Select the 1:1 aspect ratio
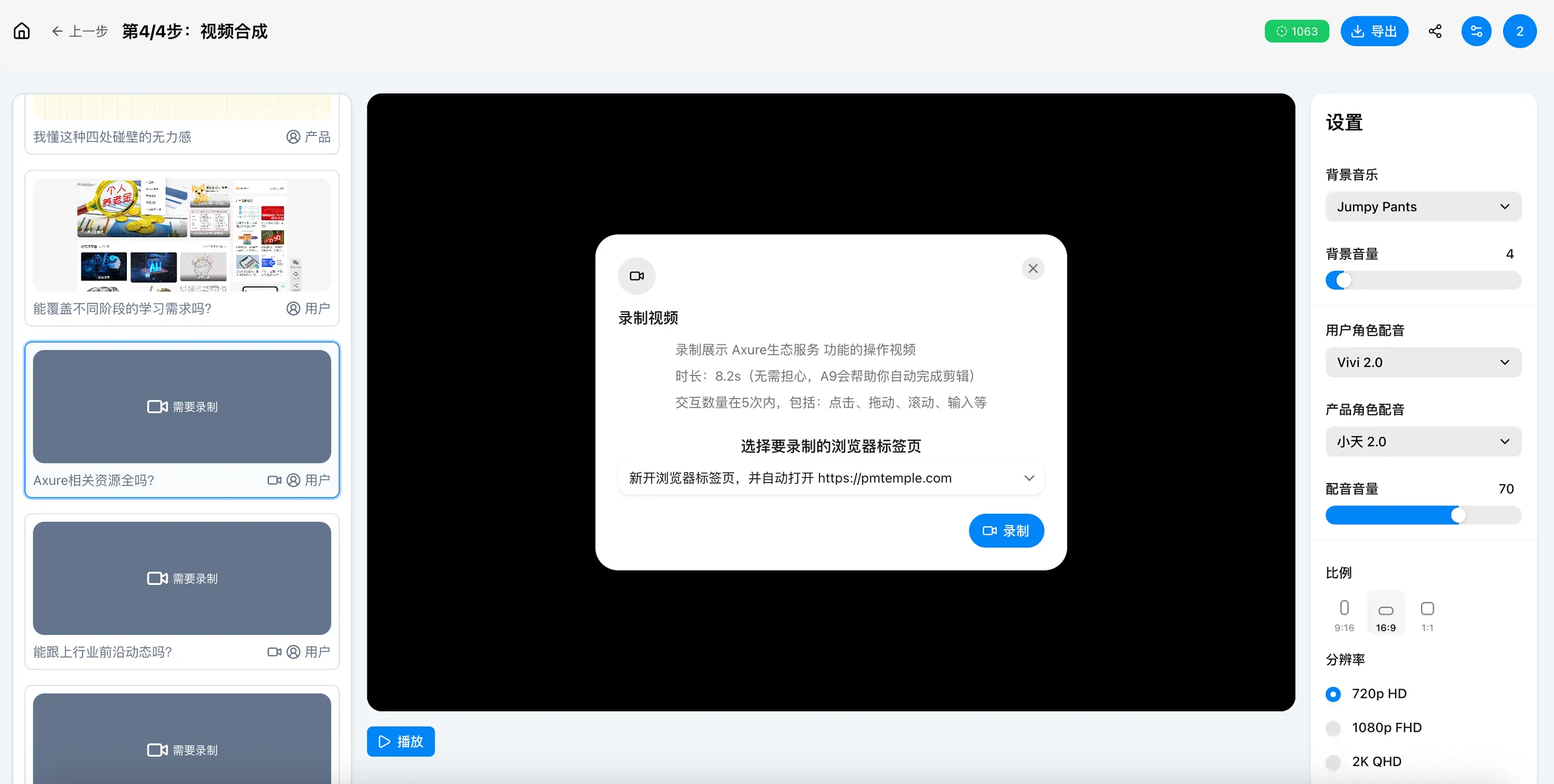Screen dimensions: 1554x784 coord(1427,614)
